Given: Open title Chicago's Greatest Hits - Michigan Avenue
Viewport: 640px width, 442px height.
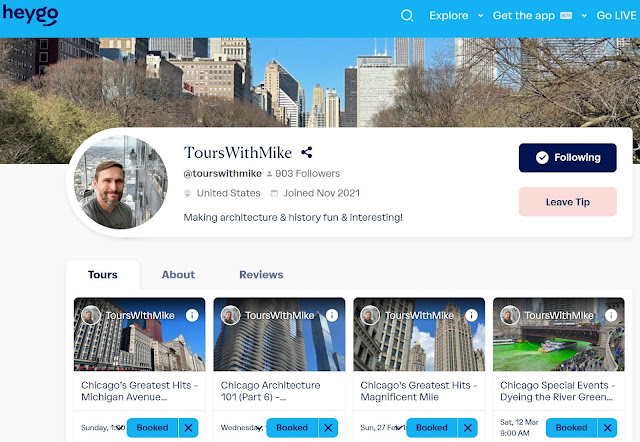Looking at the screenshot, I should pyautogui.click(x=139, y=391).
